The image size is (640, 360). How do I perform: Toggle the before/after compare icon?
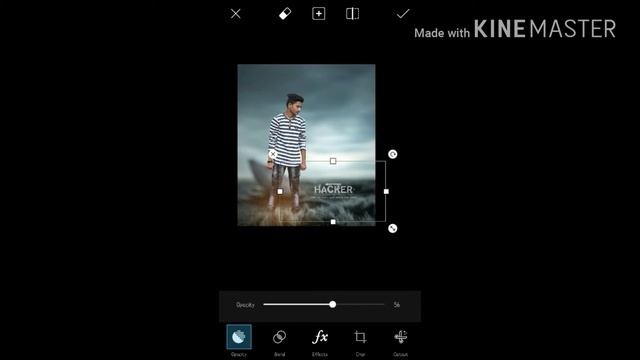pyautogui.click(x=353, y=14)
